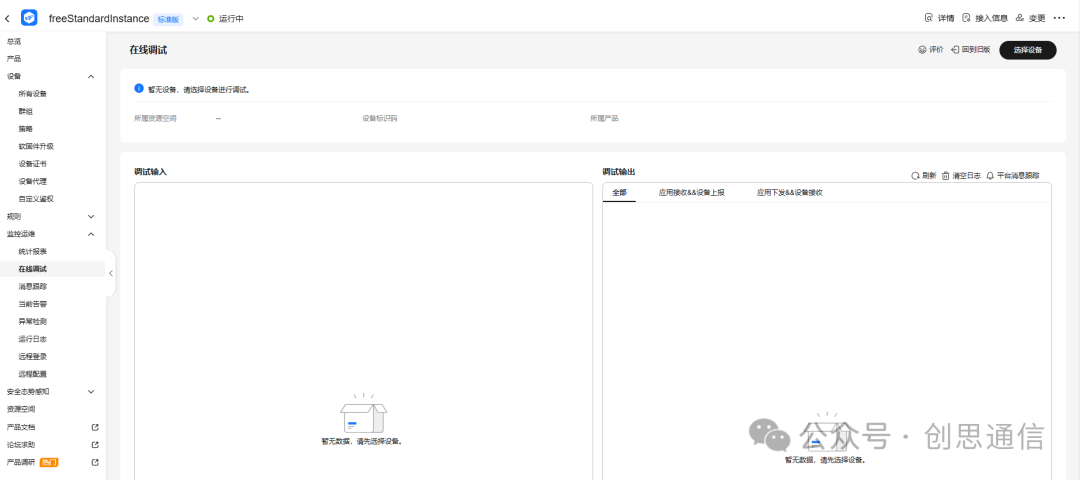Click the 详情 details icon in header

point(928,18)
